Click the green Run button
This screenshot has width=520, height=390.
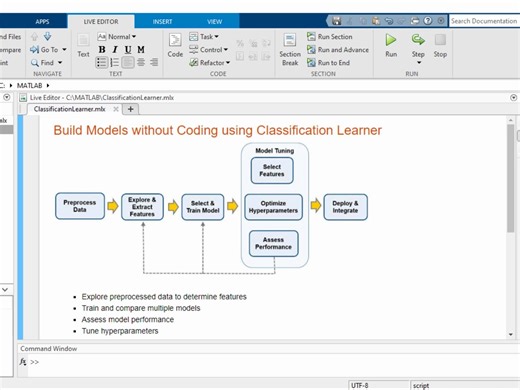391,45
